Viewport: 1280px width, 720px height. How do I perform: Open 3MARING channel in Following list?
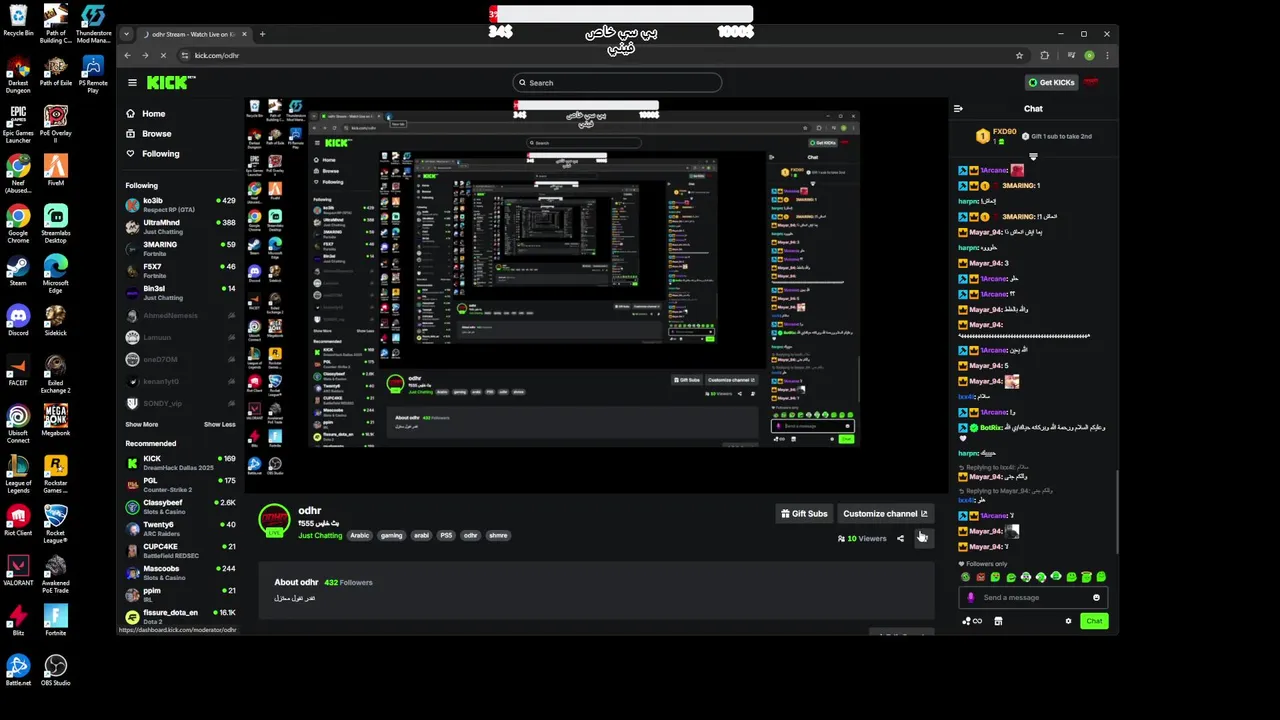coord(181,249)
